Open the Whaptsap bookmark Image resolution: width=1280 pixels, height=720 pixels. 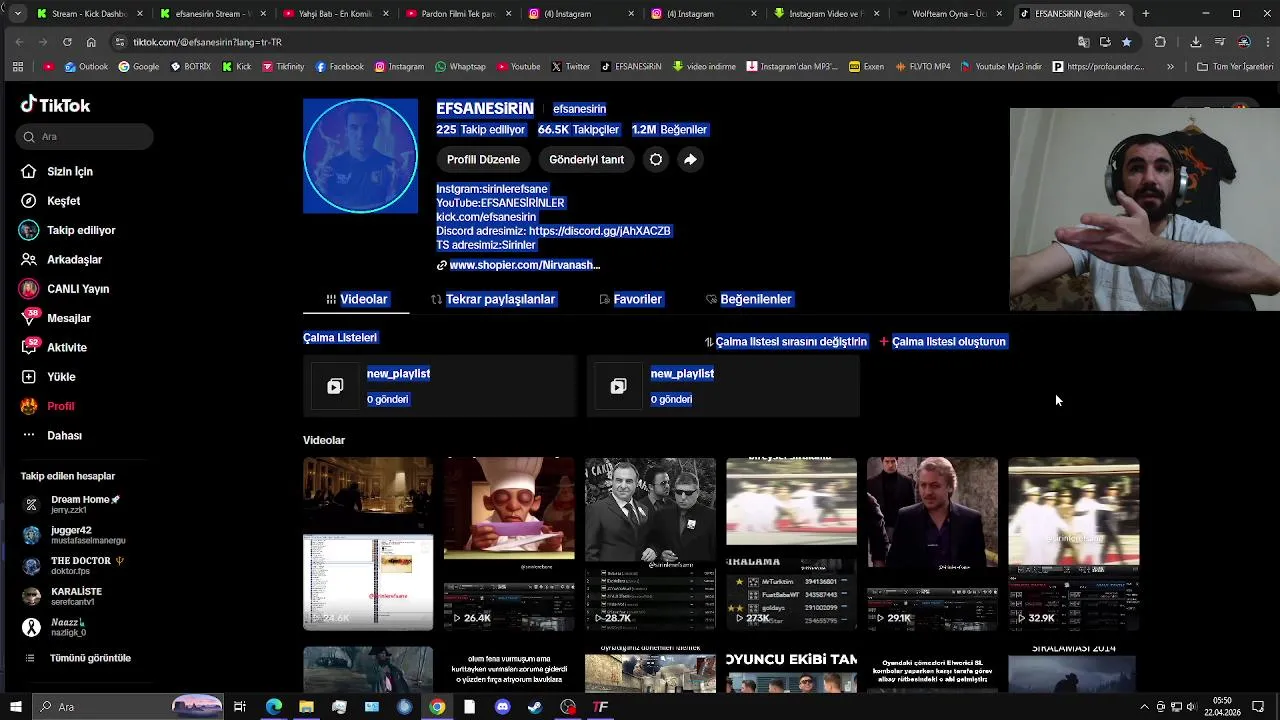[460, 67]
